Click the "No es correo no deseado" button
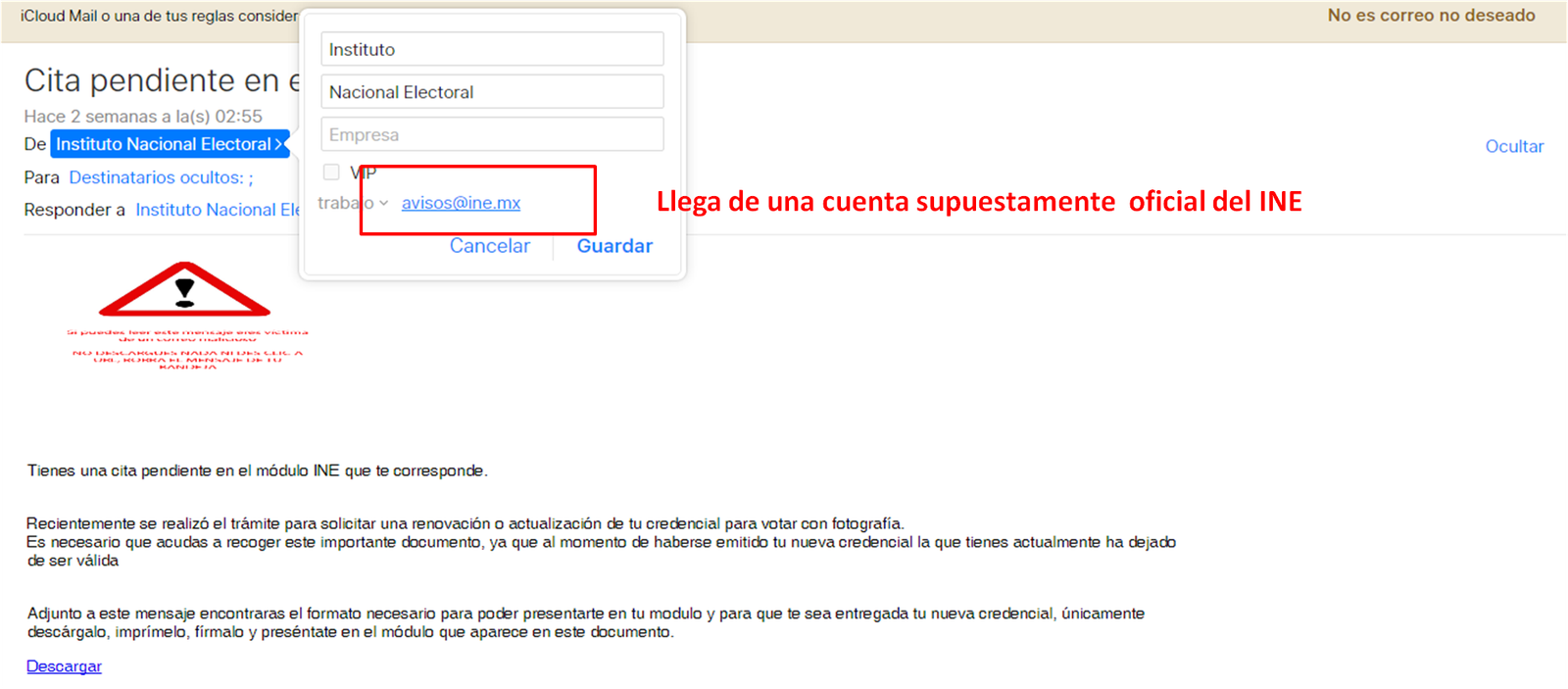1568x689 pixels. click(1430, 16)
